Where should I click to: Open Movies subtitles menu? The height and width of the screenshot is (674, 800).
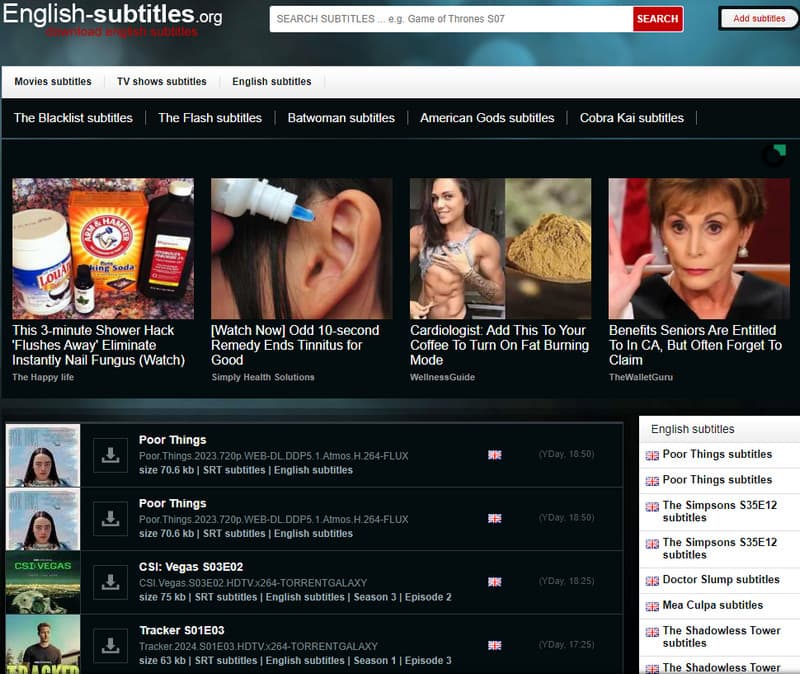coord(53,82)
